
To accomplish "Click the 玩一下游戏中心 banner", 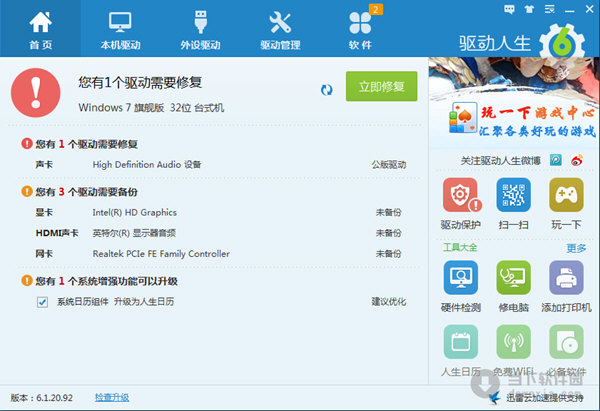I will [x=514, y=103].
